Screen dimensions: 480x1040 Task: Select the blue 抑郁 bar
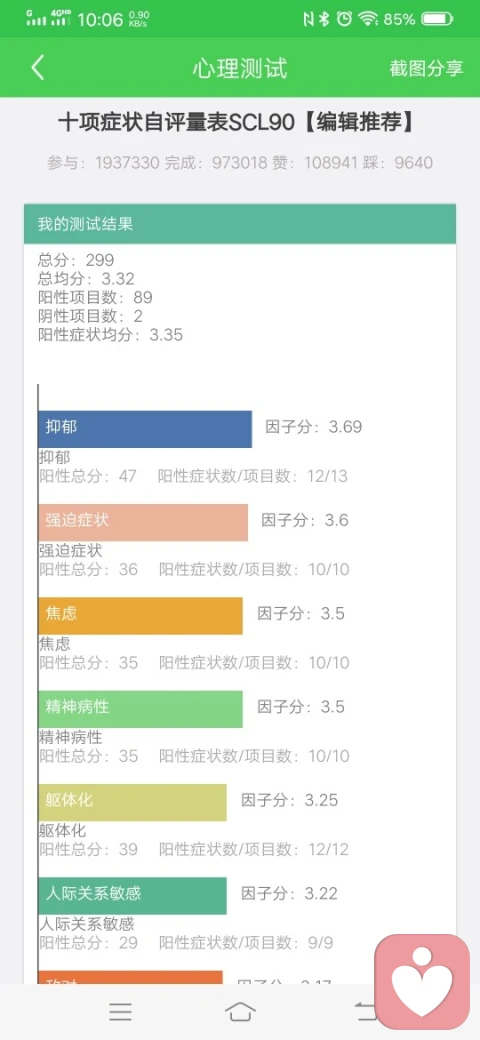(x=145, y=429)
